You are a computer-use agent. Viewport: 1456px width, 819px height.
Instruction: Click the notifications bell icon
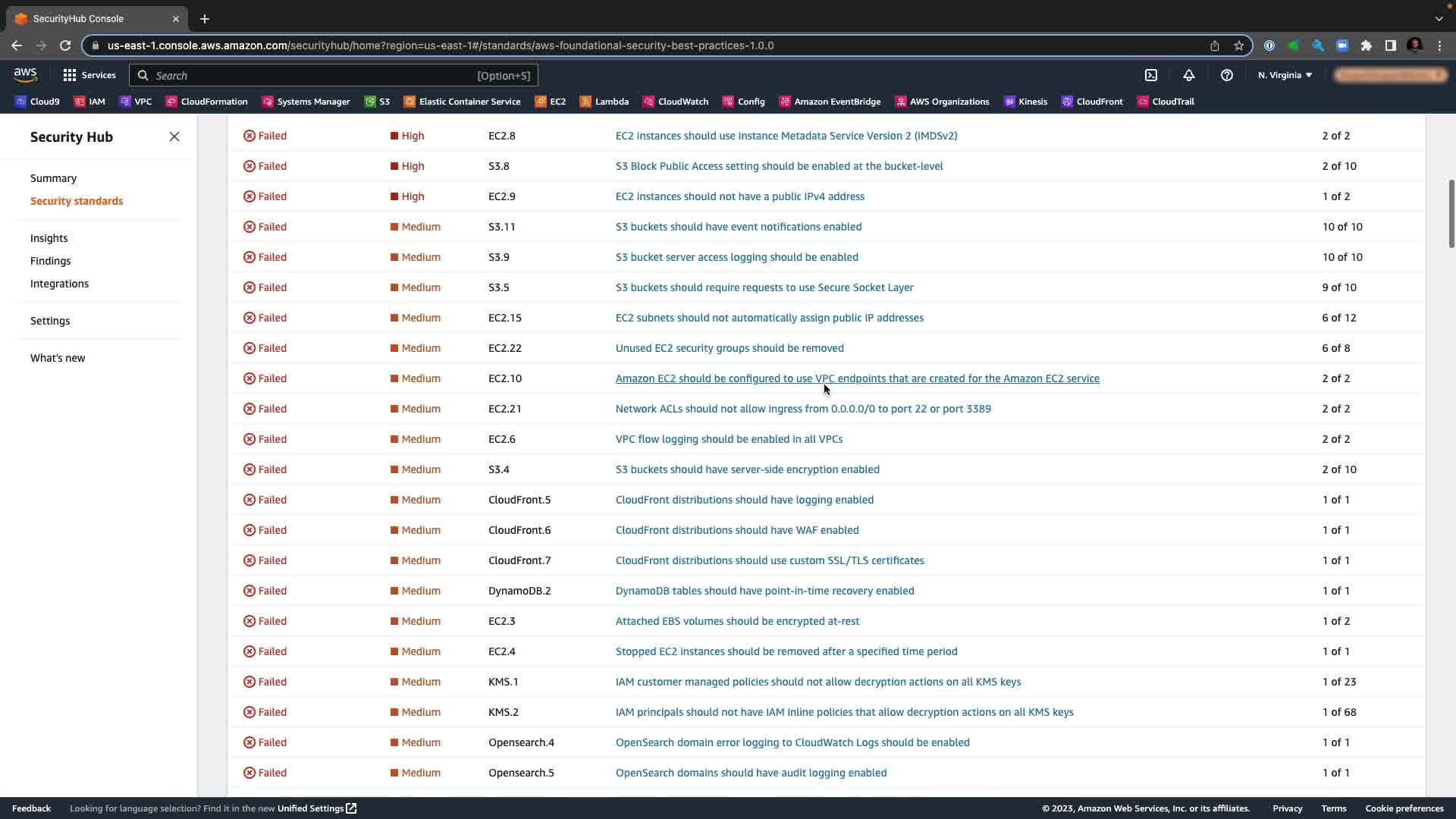[1188, 75]
